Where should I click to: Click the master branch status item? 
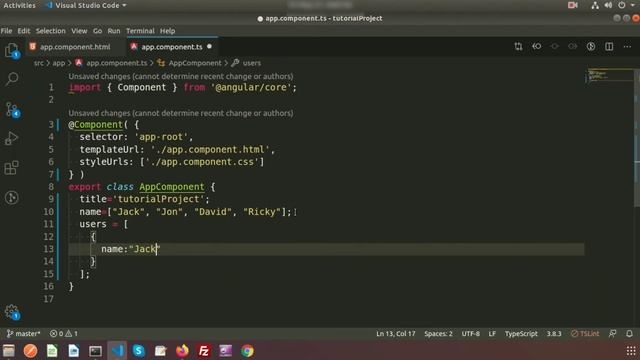pyautogui.click(x=23, y=333)
